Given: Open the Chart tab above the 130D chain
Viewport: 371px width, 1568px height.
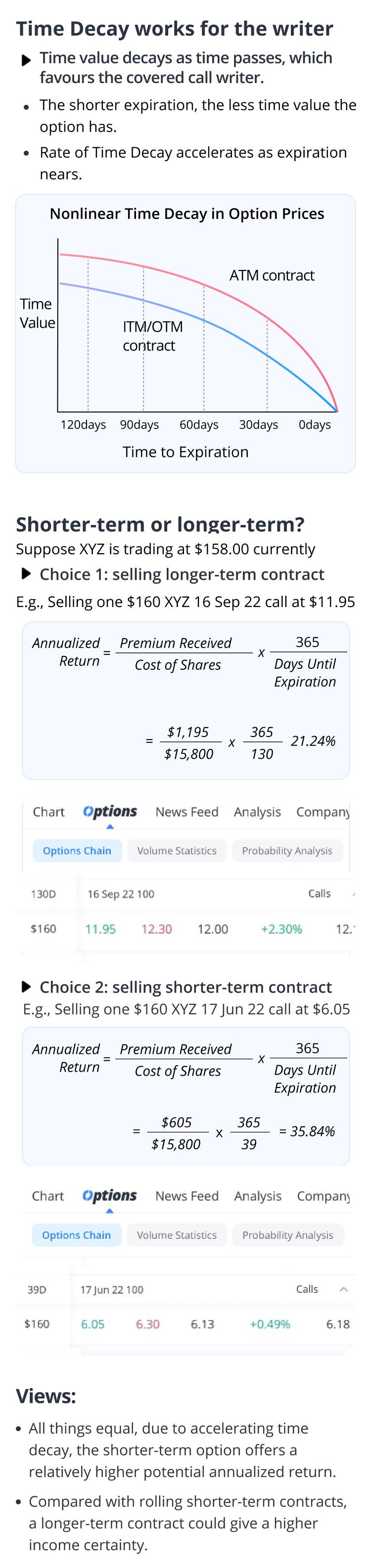Looking at the screenshot, I should pos(48,812).
